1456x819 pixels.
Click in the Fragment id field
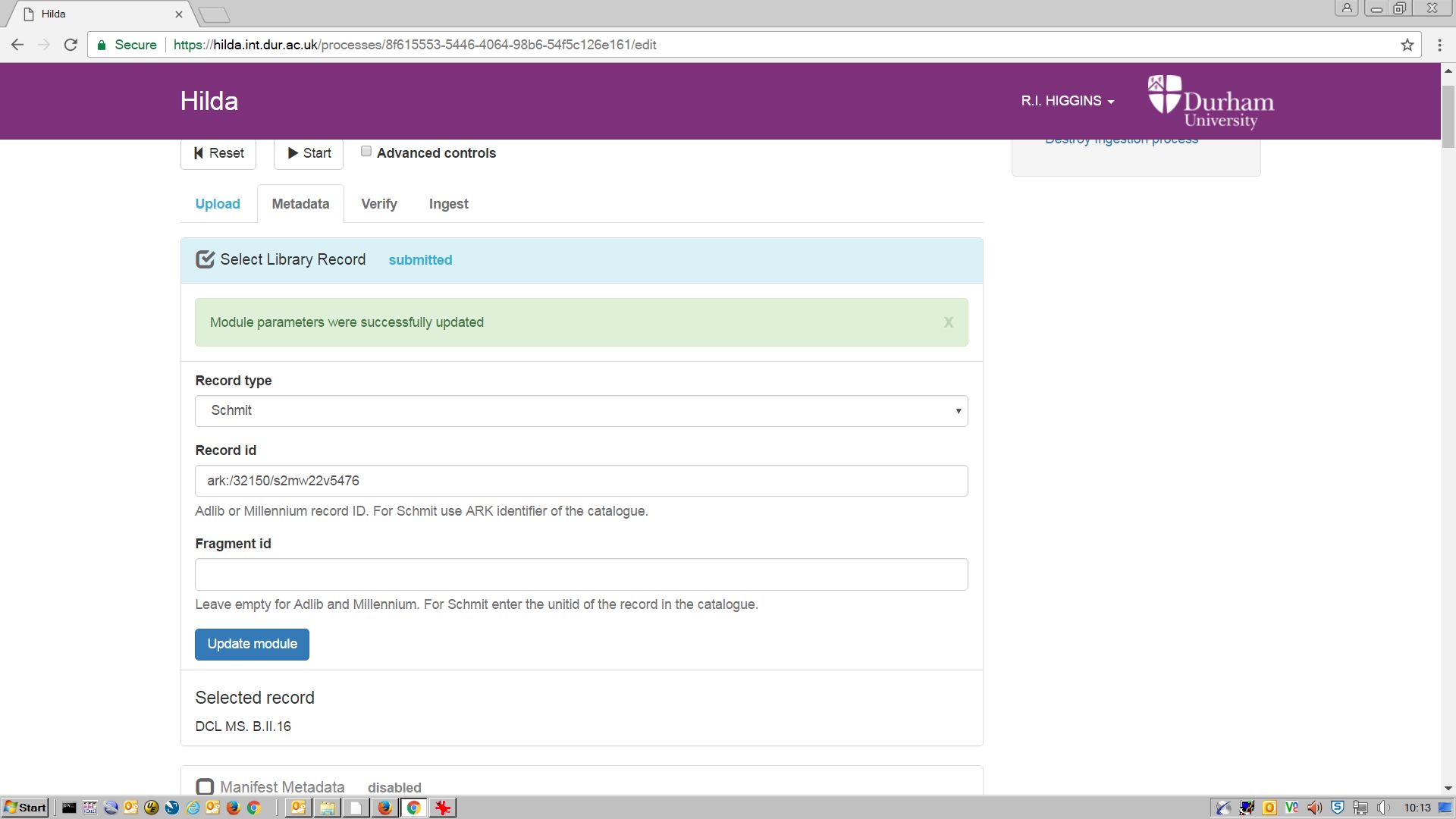click(581, 574)
